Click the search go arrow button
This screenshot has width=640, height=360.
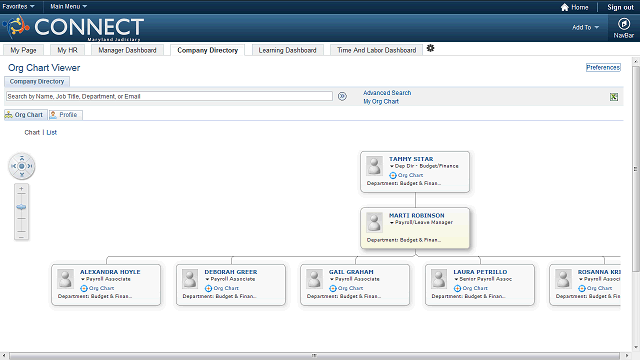point(342,96)
